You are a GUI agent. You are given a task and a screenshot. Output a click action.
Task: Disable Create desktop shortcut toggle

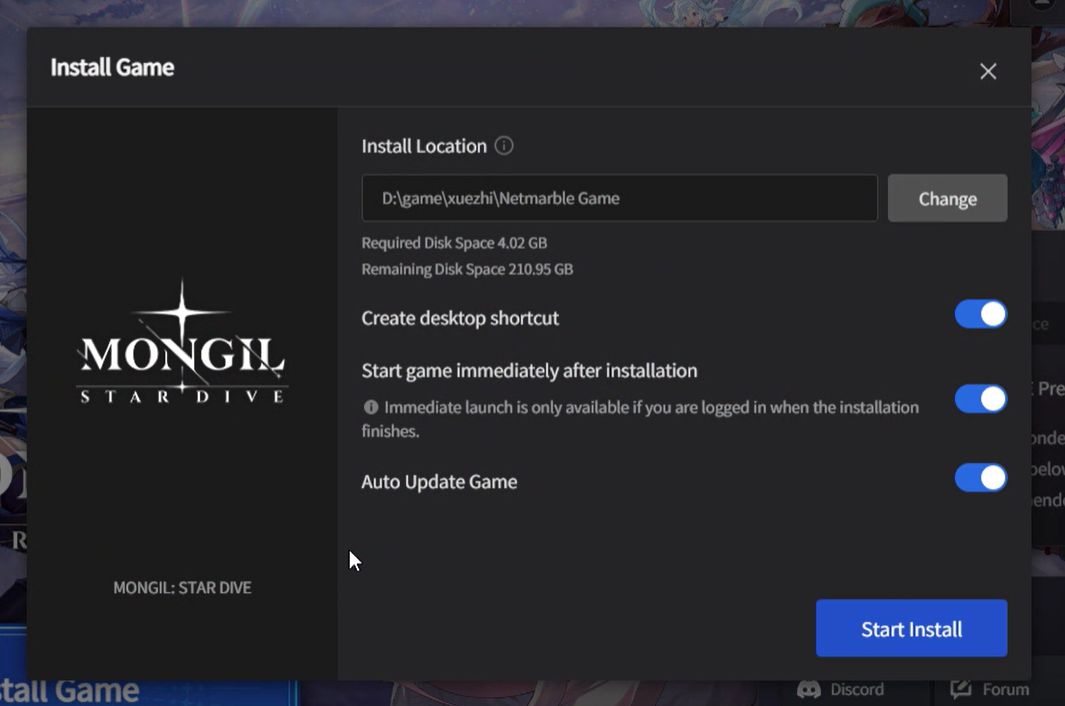980,315
